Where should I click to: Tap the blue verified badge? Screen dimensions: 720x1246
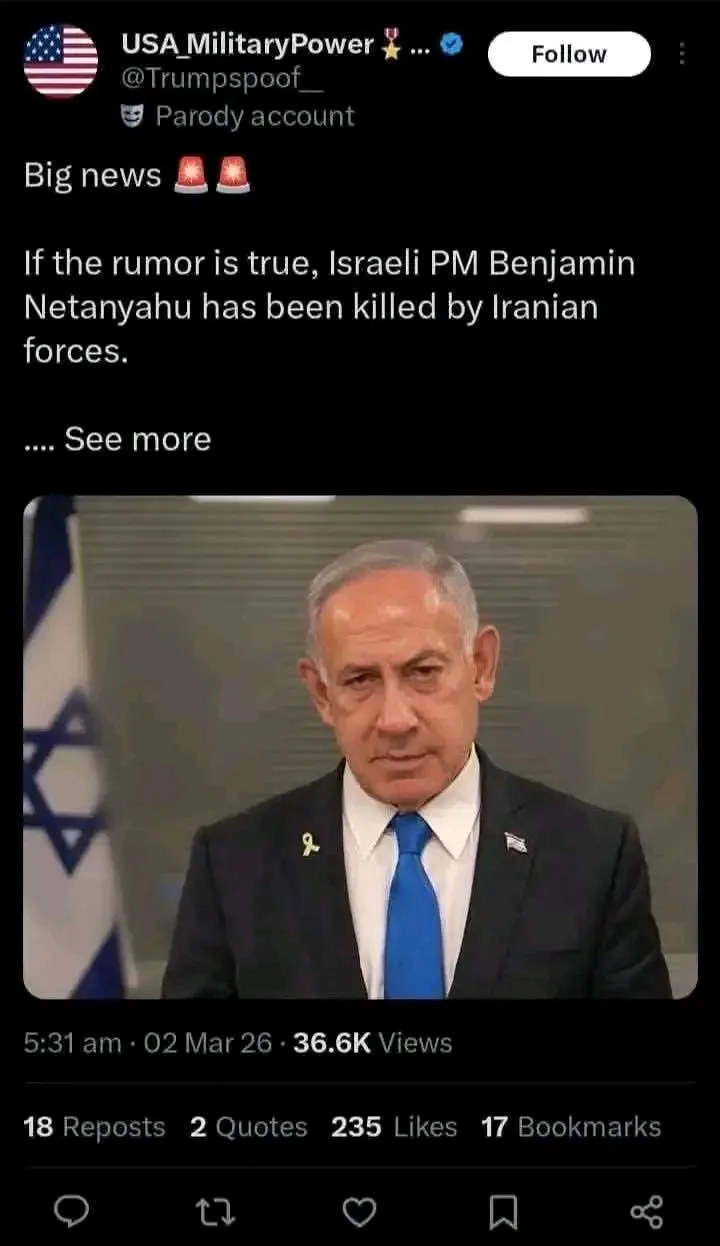[x=451, y=44]
